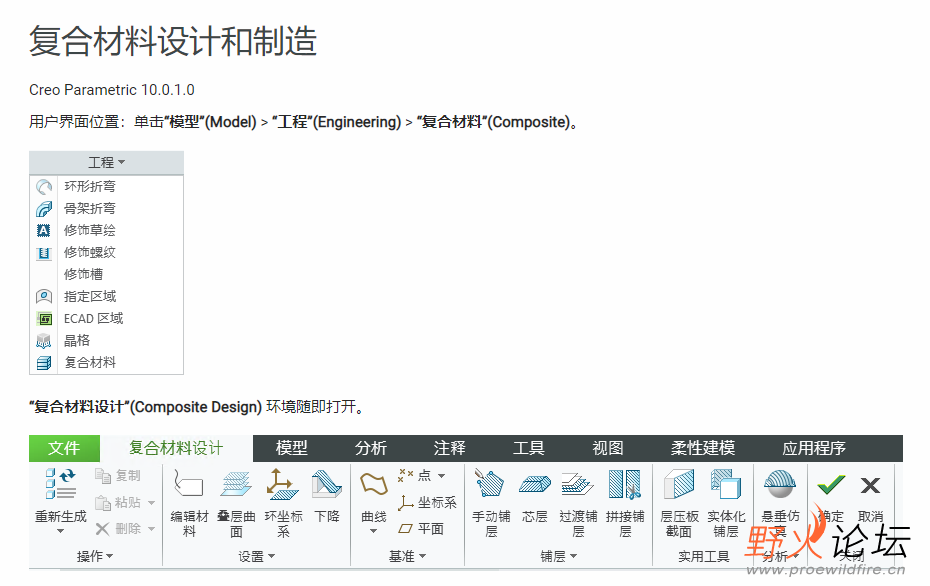This screenshot has height=586, width=930.
Task: Open the 视图 view tab
Action: tap(608, 448)
